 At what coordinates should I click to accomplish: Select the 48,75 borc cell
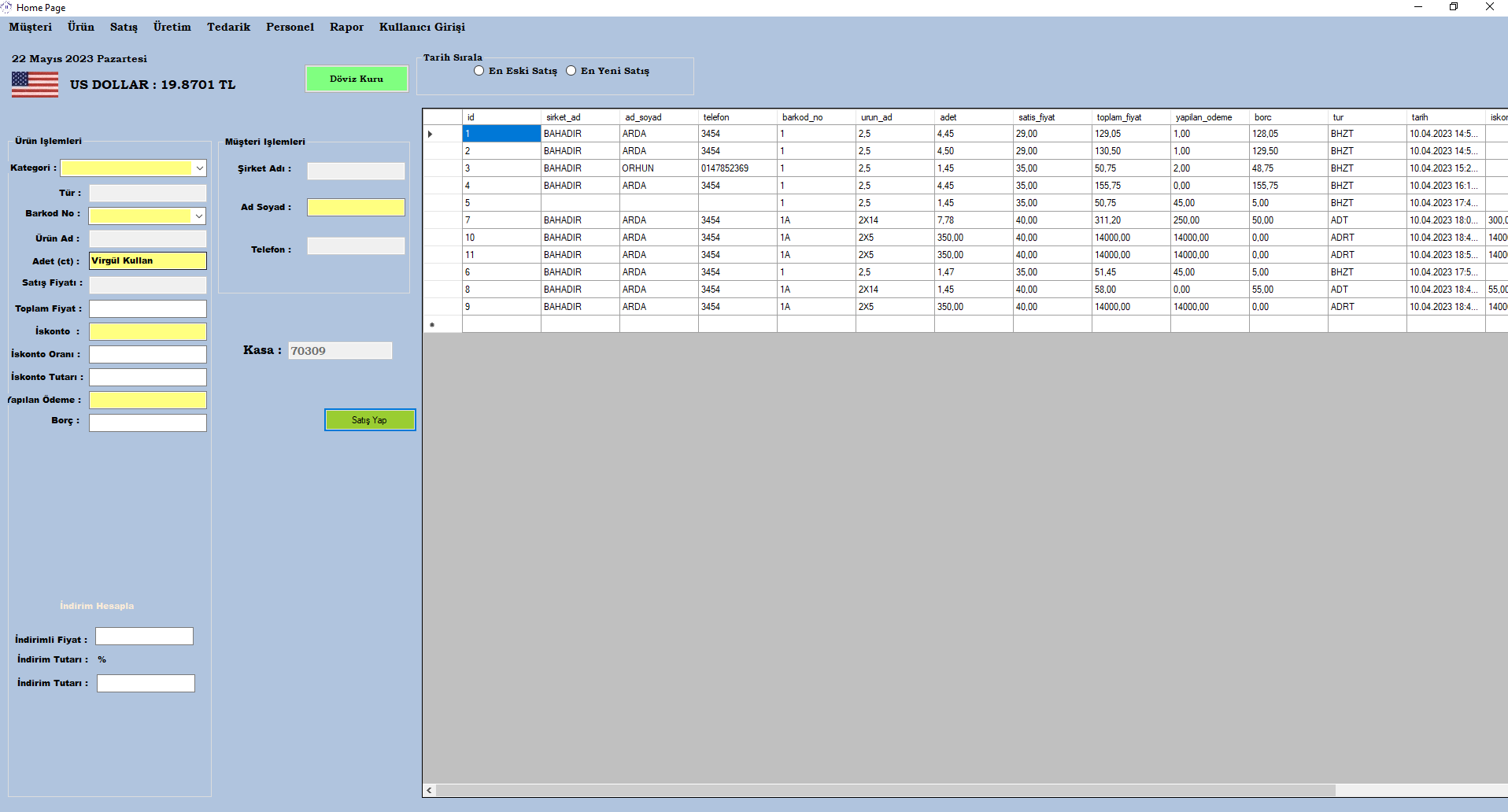click(x=1288, y=168)
